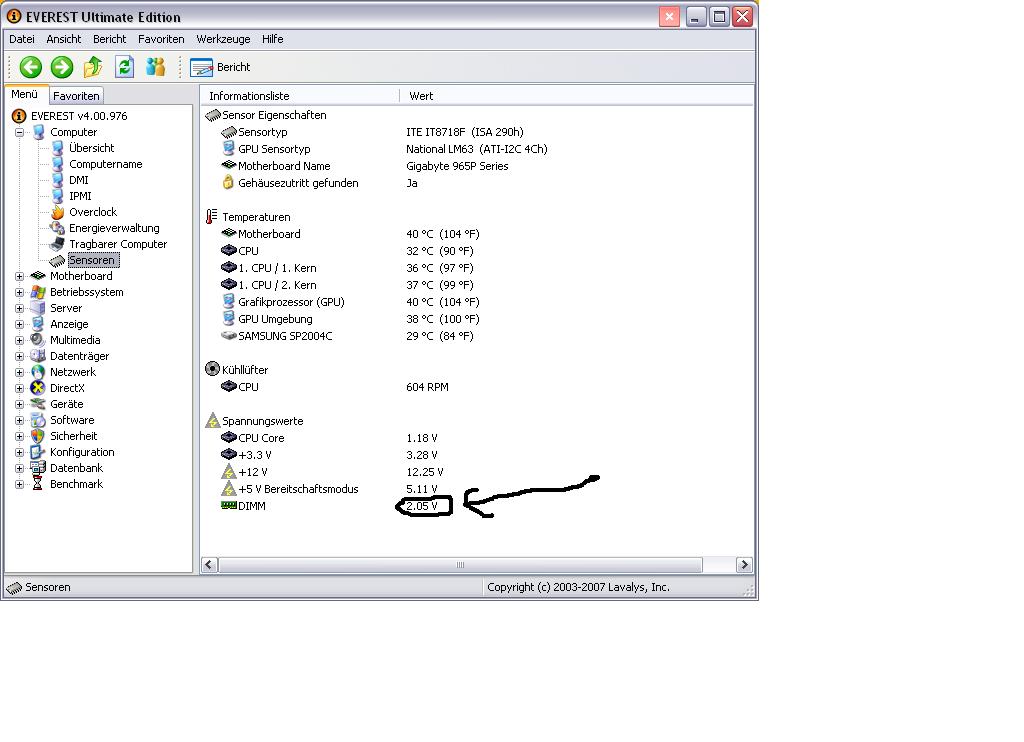
Task: Click the Netzwerk globe icon in tree
Action: click(x=38, y=372)
